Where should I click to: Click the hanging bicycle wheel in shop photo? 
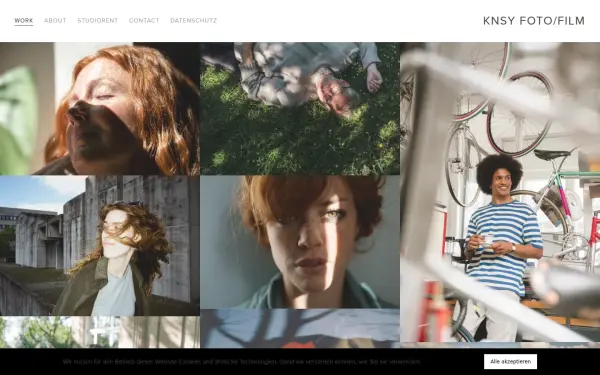tap(519, 114)
